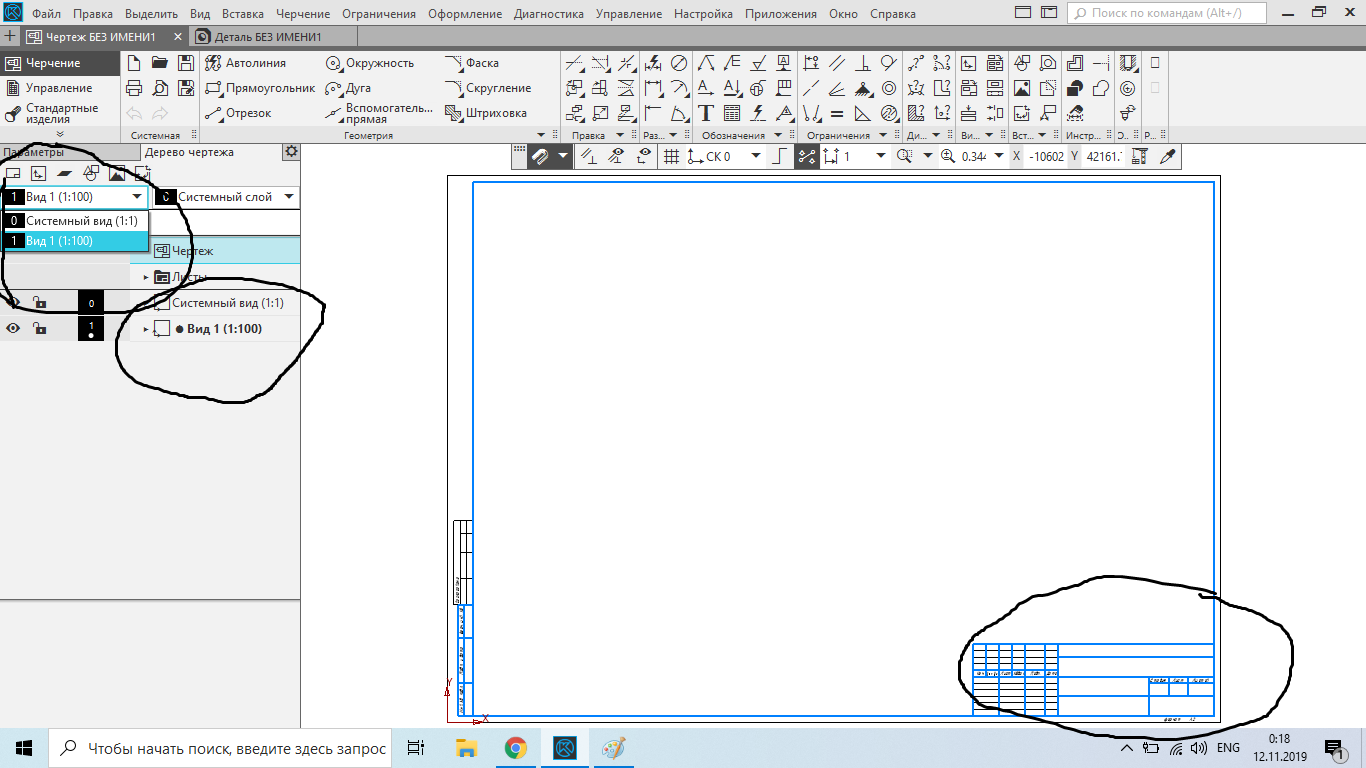Open the zoom scale 0.344 dropdown

pos(999,157)
